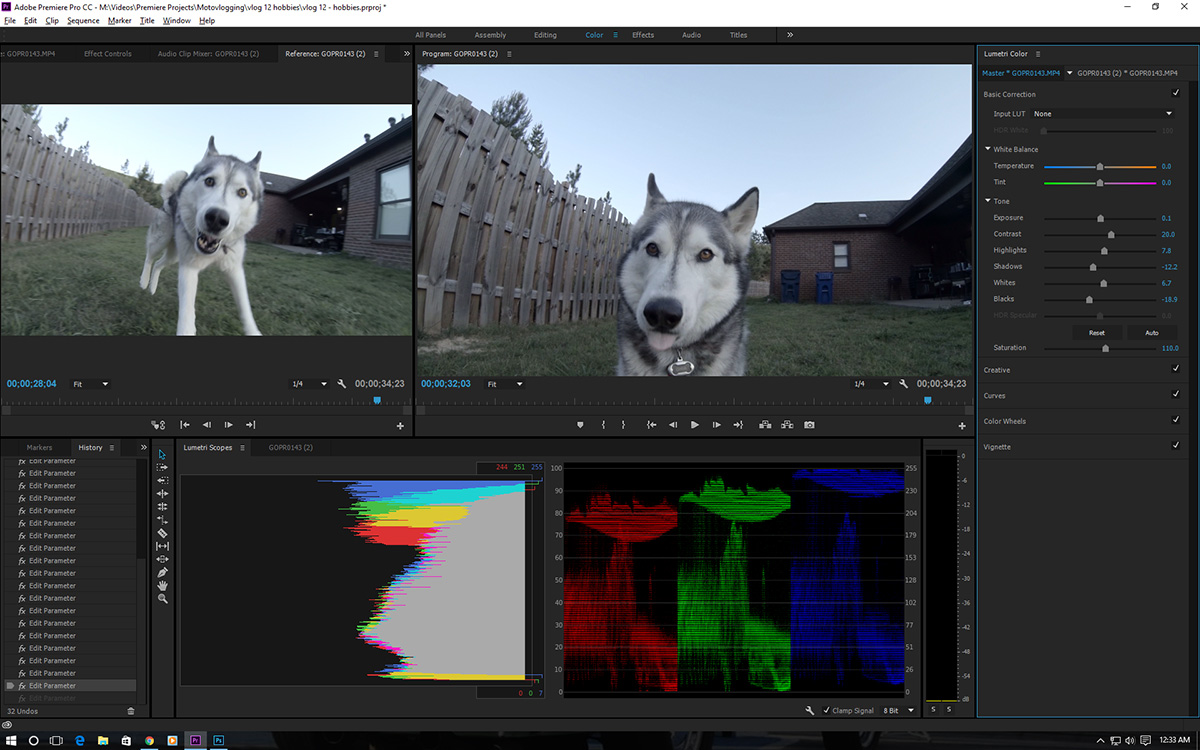The width and height of the screenshot is (1200, 750).
Task: Select the Track Select Backward tool
Action: [163, 480]
